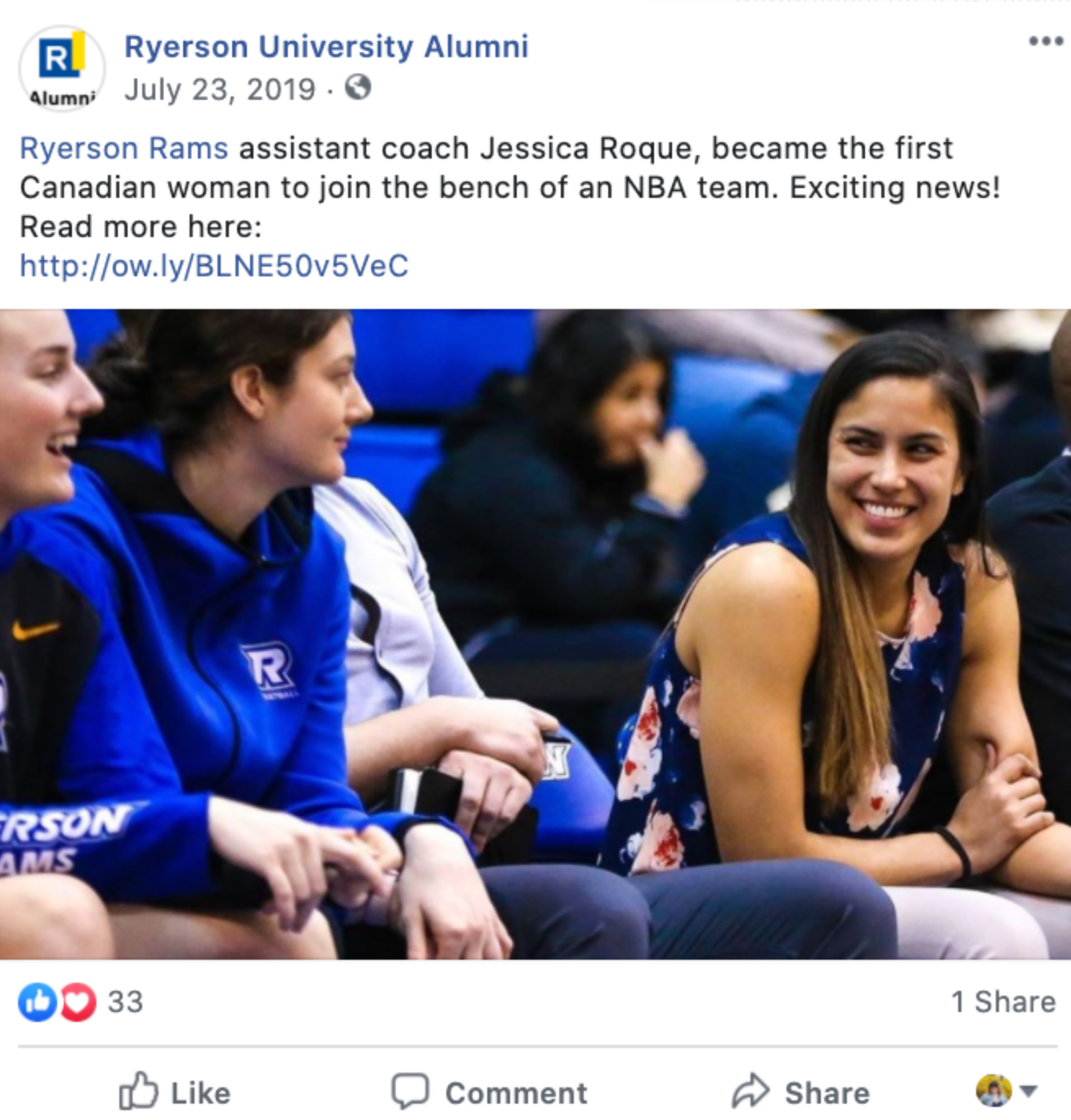Viewport: 1071px width, 1120px height.
Task: Share this post
Action: 800,1092
